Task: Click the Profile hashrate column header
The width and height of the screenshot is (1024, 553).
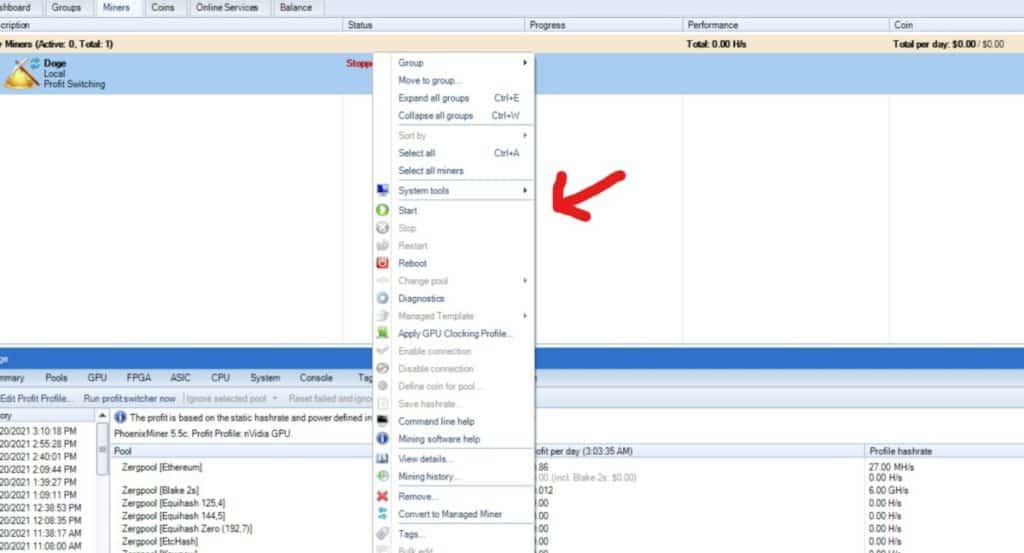Action: coord(944,451)
